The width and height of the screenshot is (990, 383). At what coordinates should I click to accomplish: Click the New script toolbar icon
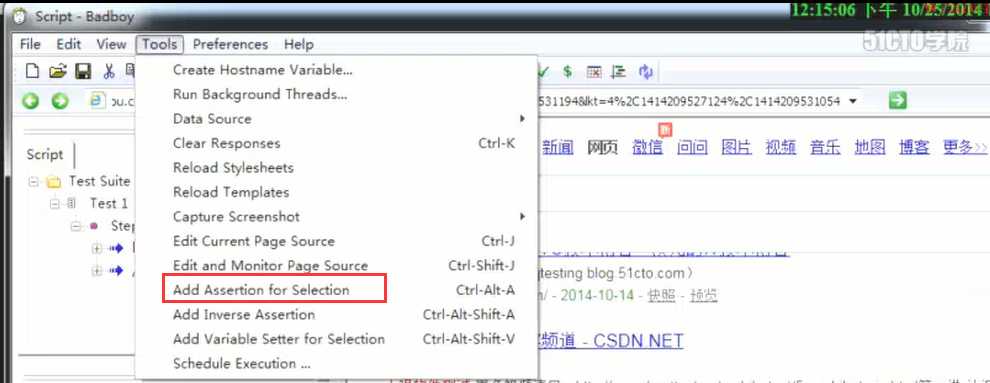point(32,71)
